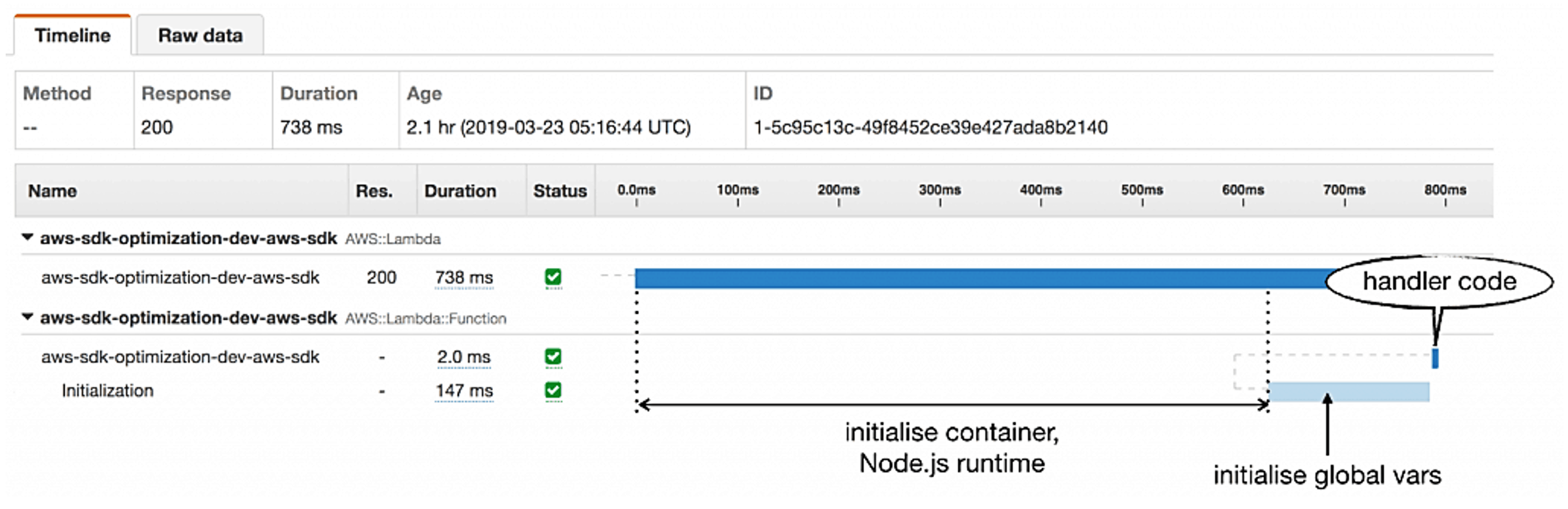This screenshot has height=509, width=1568.
Task: Click the summary Duration value 738 ms
Action: coord(311,127)
